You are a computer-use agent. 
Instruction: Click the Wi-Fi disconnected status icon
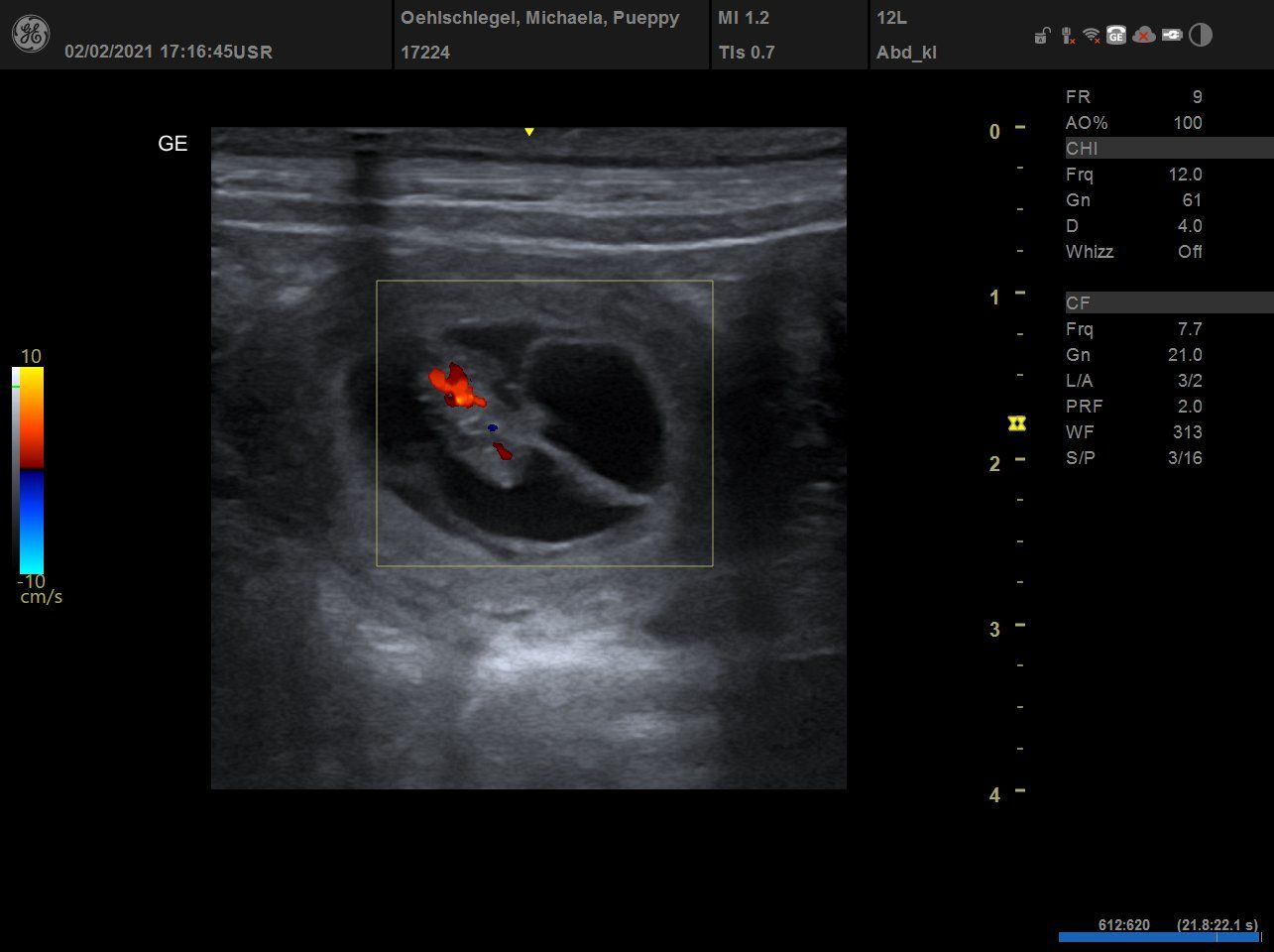[1092, 36]
